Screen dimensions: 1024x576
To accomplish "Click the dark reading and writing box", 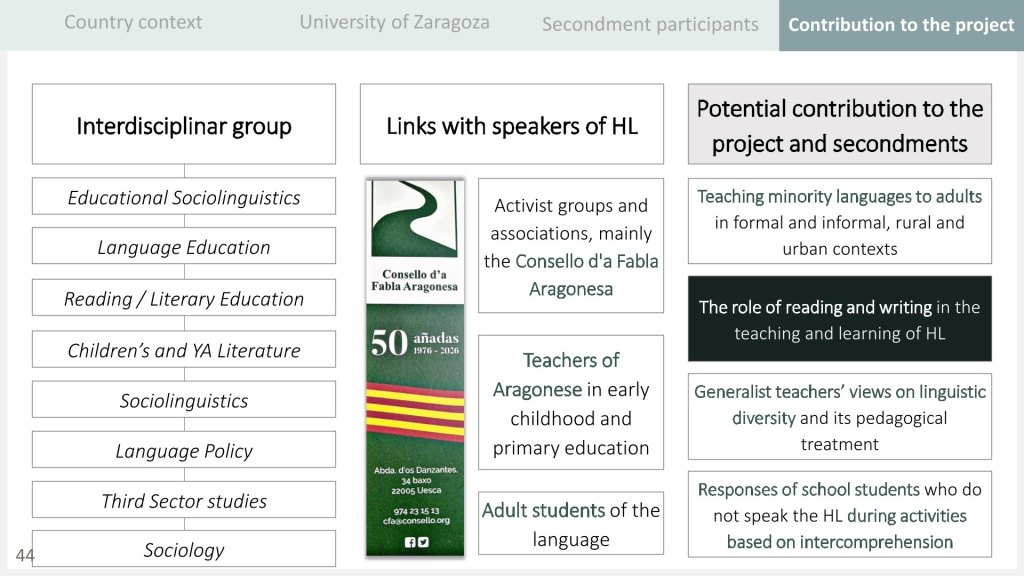I will [x=839, y=320].
